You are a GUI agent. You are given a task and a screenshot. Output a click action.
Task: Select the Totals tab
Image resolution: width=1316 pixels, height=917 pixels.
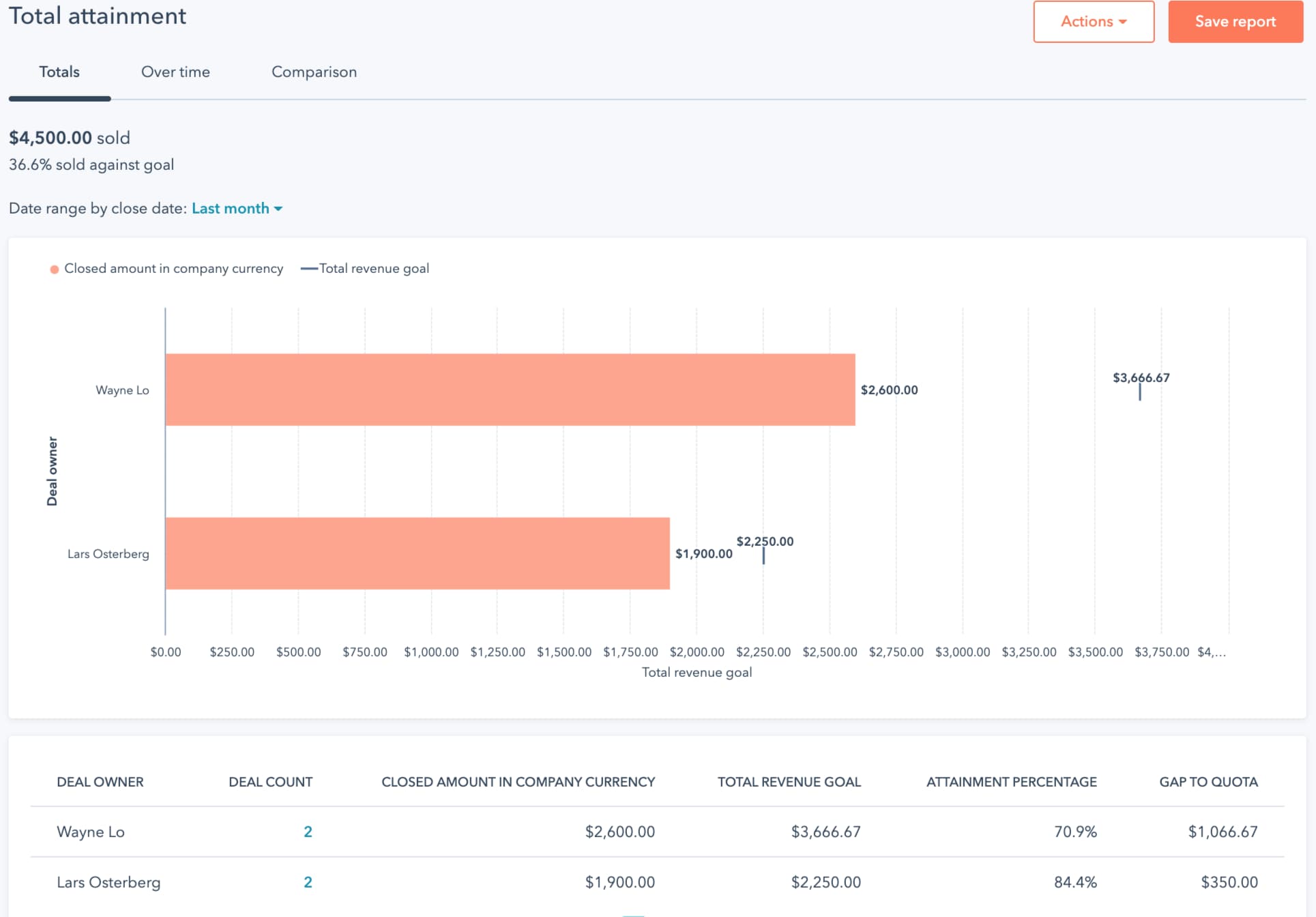pyautogui.click(x=59, y=72)
